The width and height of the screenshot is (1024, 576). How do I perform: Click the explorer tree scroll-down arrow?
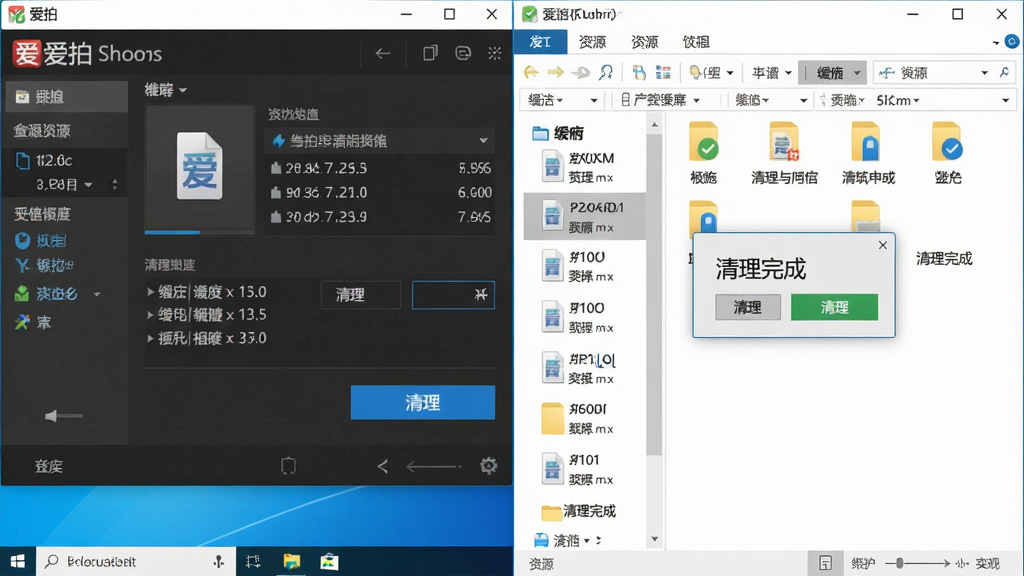[x=654, y=539]
